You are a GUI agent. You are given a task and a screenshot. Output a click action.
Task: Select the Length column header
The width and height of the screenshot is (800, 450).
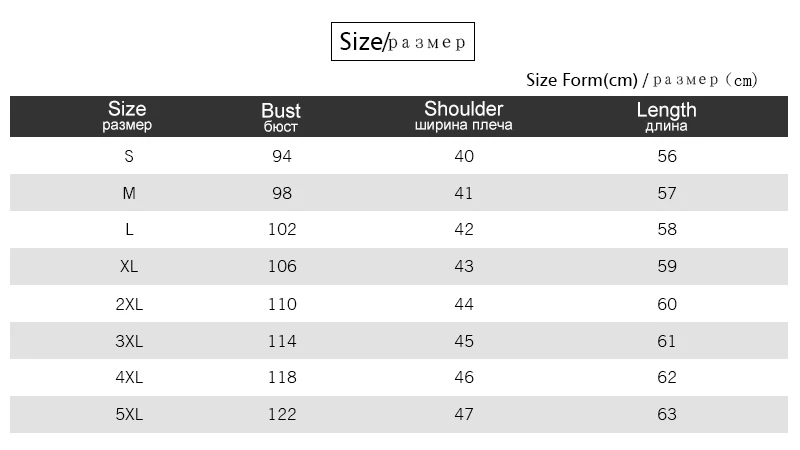click(x=666, y=116)
